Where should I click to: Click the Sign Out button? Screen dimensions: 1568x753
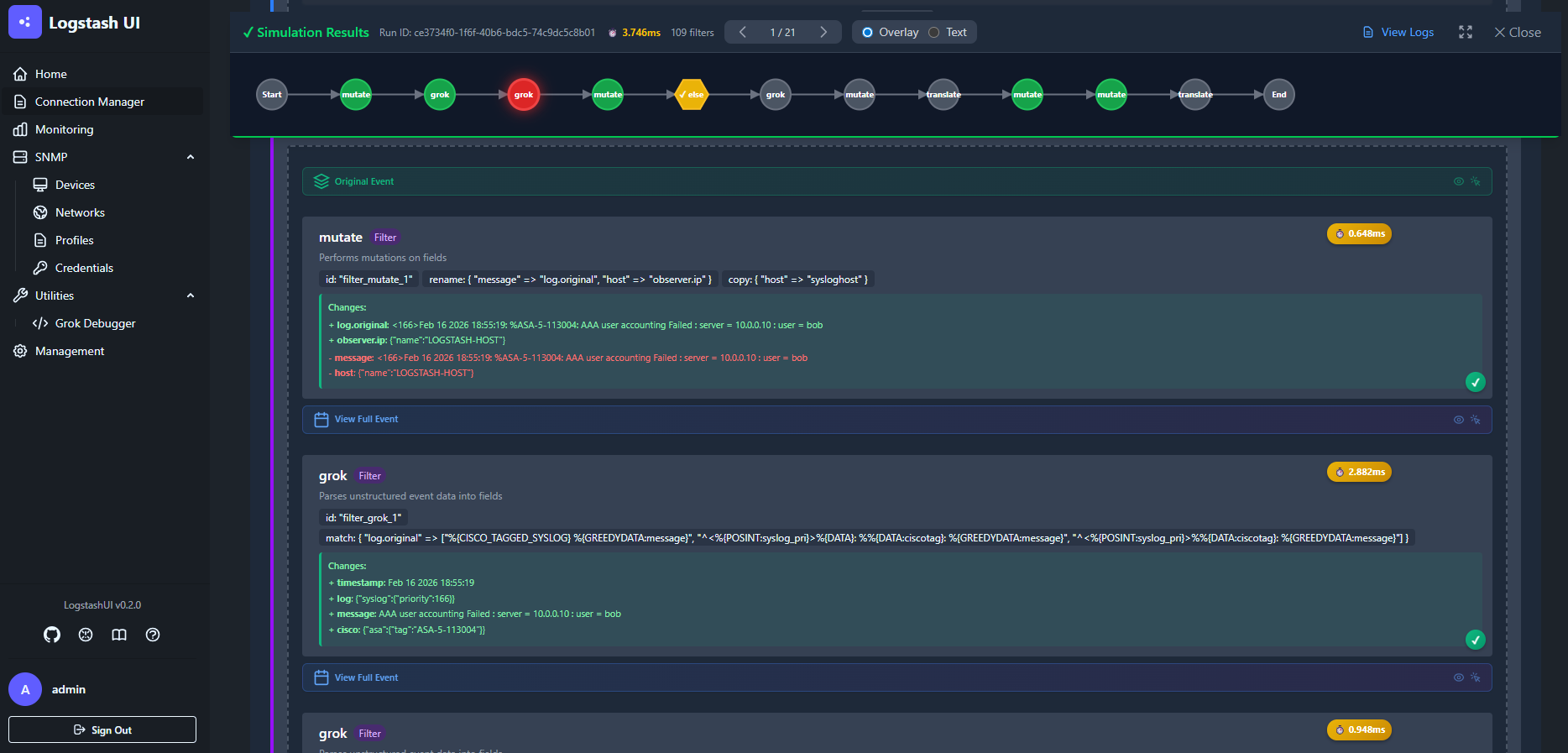point(102,729)
